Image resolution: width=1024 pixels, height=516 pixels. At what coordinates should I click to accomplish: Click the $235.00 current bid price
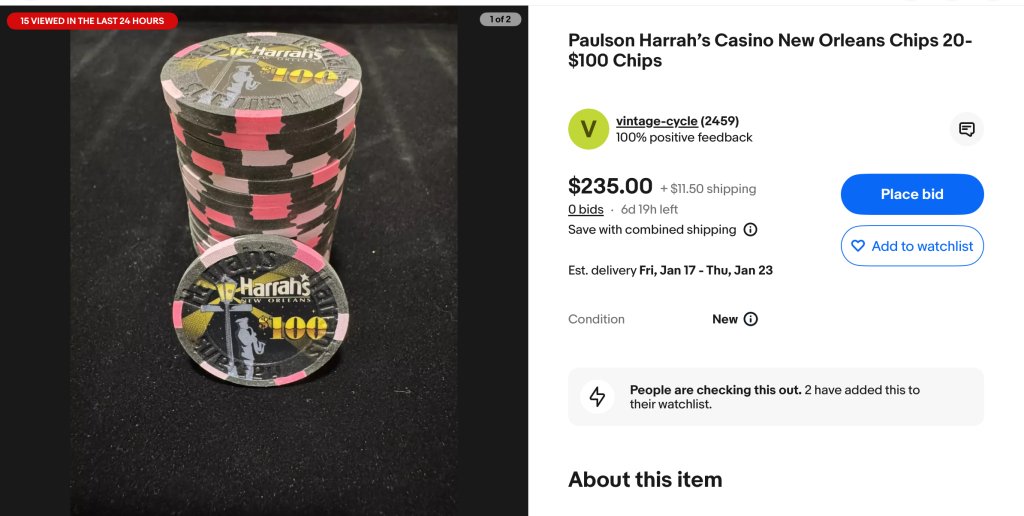click(610, 186)
